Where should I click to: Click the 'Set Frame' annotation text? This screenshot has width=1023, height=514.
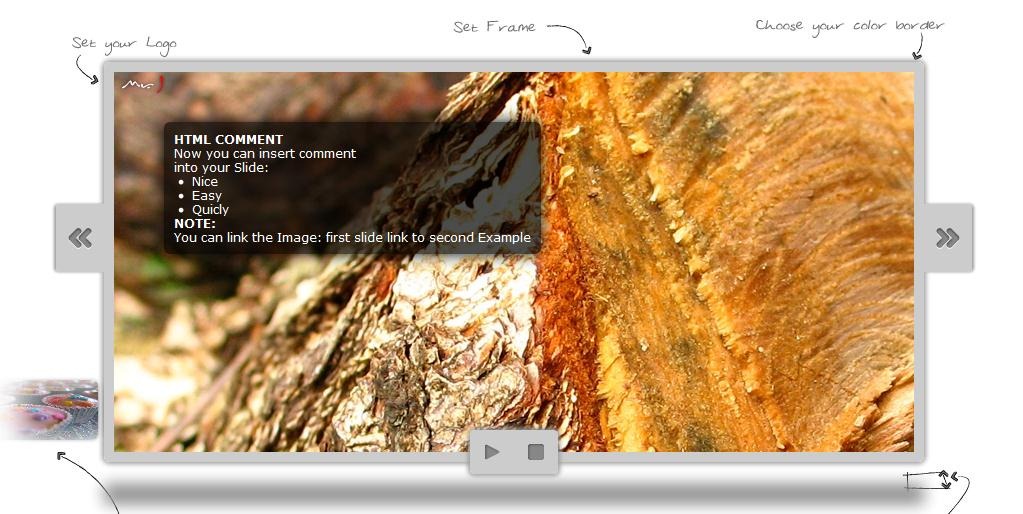pyautogui.click(x=495, y=27)
